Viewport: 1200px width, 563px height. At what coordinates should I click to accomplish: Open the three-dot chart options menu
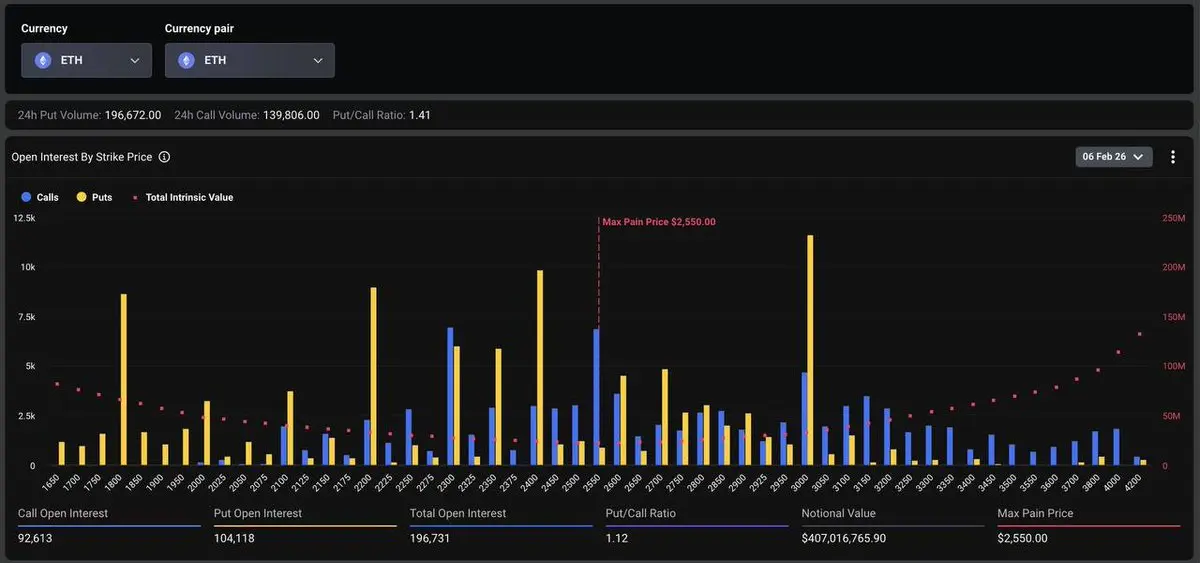pos(1173,157)
